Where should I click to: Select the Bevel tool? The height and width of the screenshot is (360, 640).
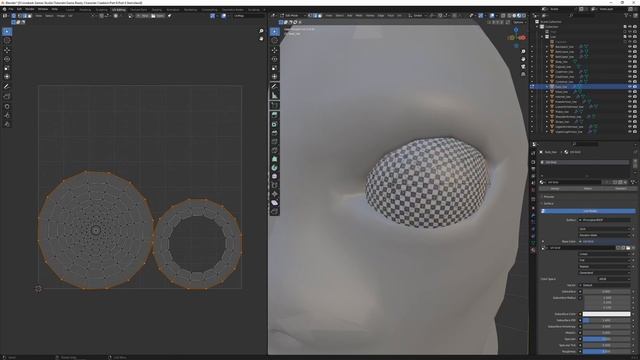point(274,133)
